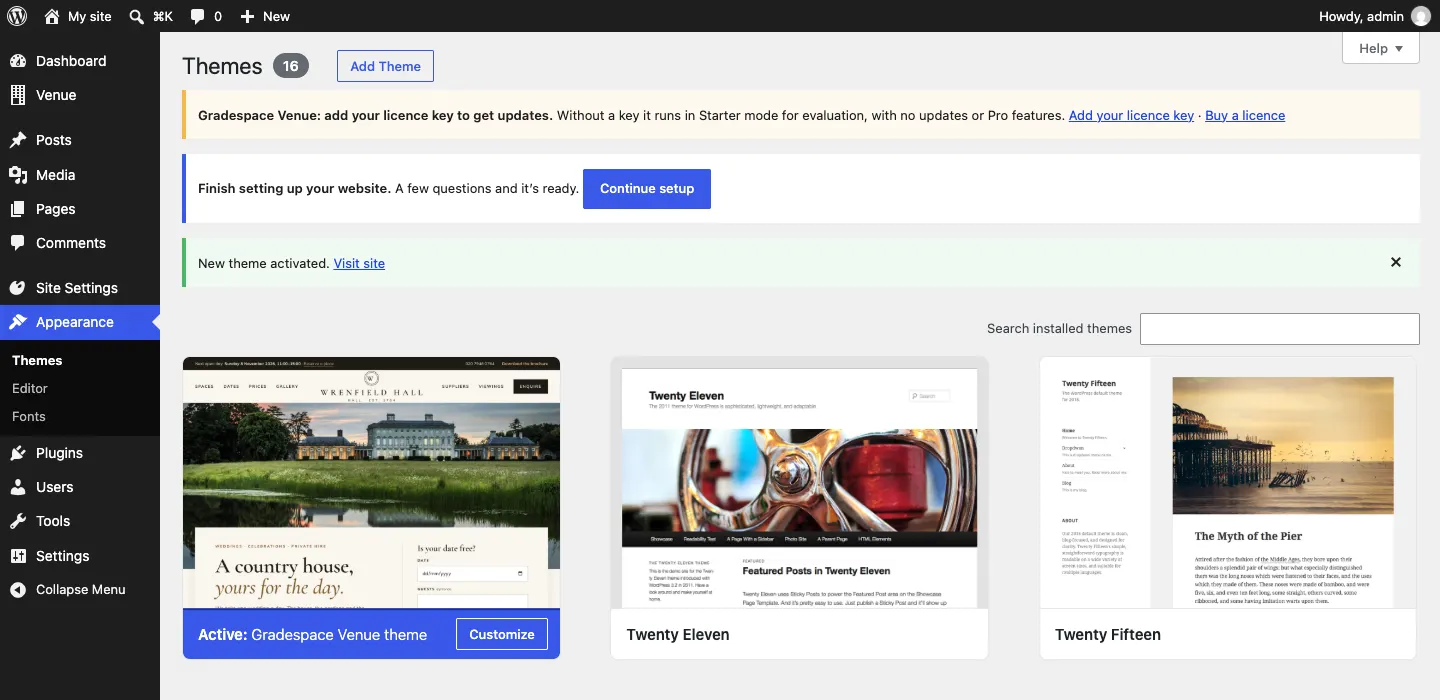
Task: Go to the Media menu item
Action: [80, 175]
